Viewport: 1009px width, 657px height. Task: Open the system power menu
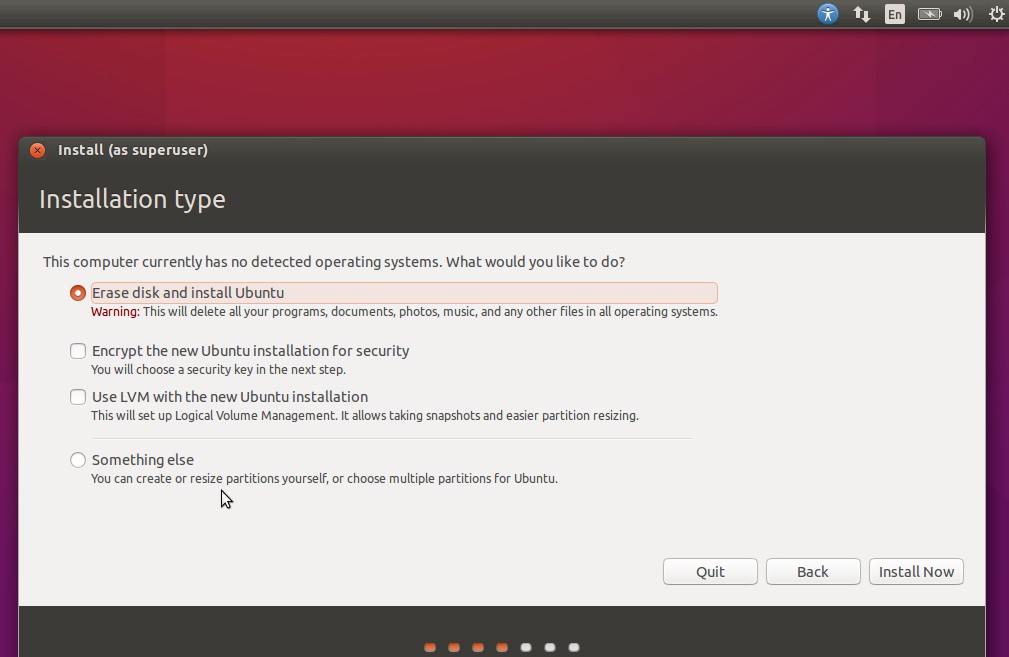(996, 14)
